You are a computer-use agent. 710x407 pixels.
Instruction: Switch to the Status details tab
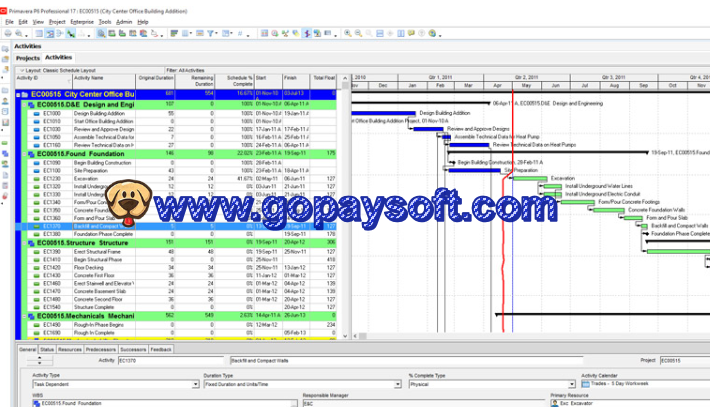[x=47, y=350]
